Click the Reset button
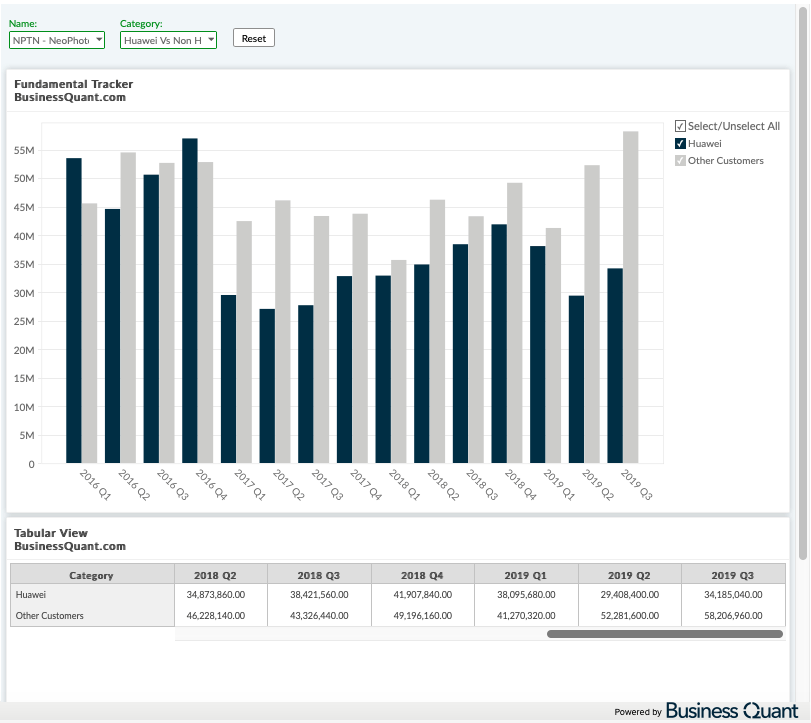Screen dimensions: 811x723 click(253, 38)
